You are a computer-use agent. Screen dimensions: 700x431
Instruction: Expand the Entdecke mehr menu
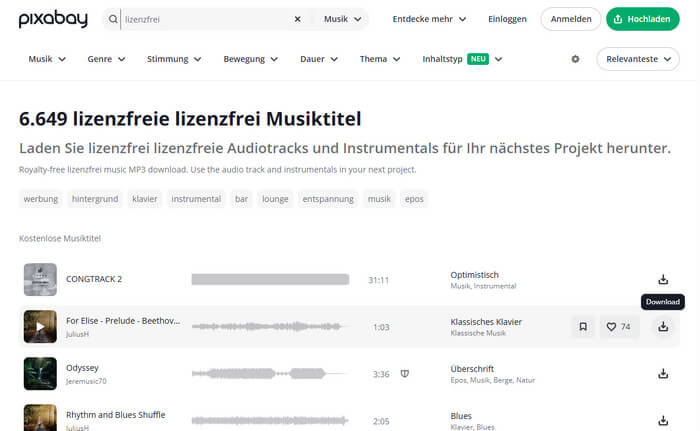tap(429, 19)
